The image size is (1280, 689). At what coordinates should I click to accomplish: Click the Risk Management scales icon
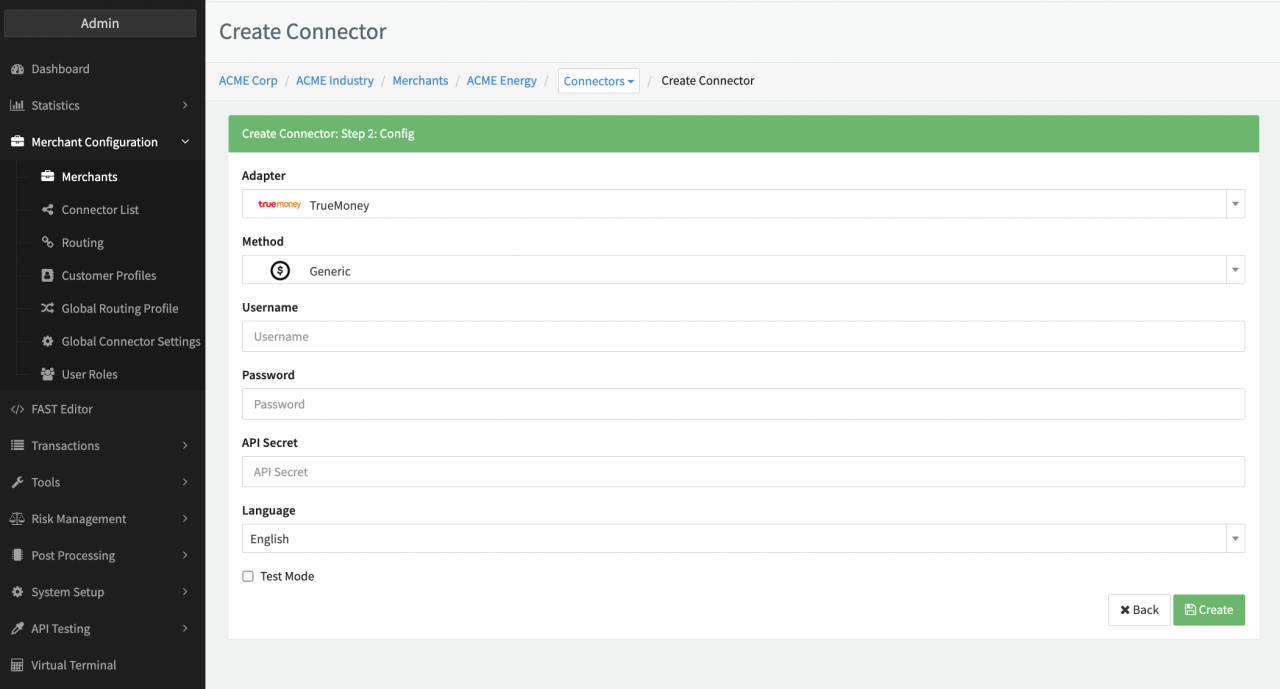pos(17,519)
